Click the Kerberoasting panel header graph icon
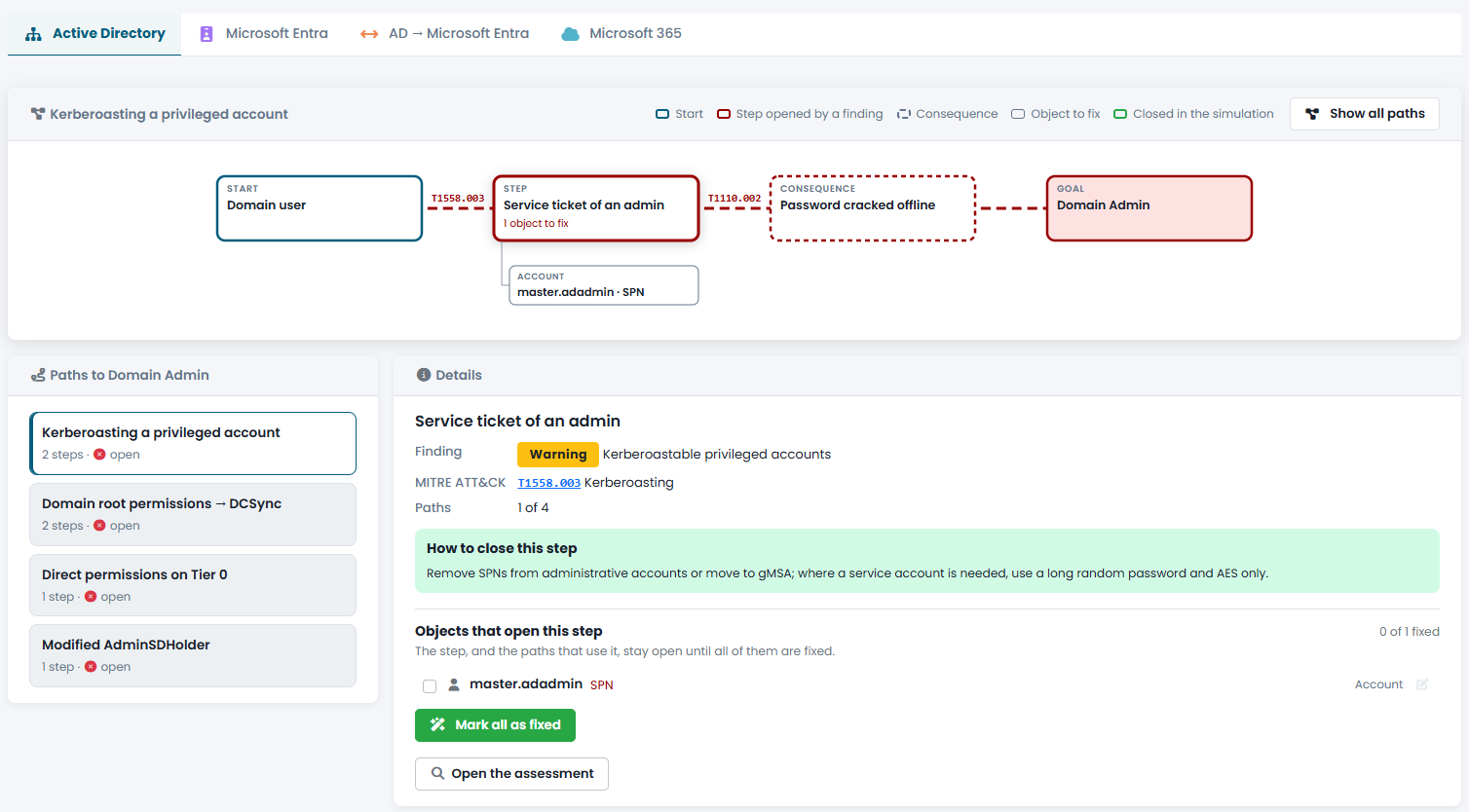1469x812 pixels. click(38, 114)
